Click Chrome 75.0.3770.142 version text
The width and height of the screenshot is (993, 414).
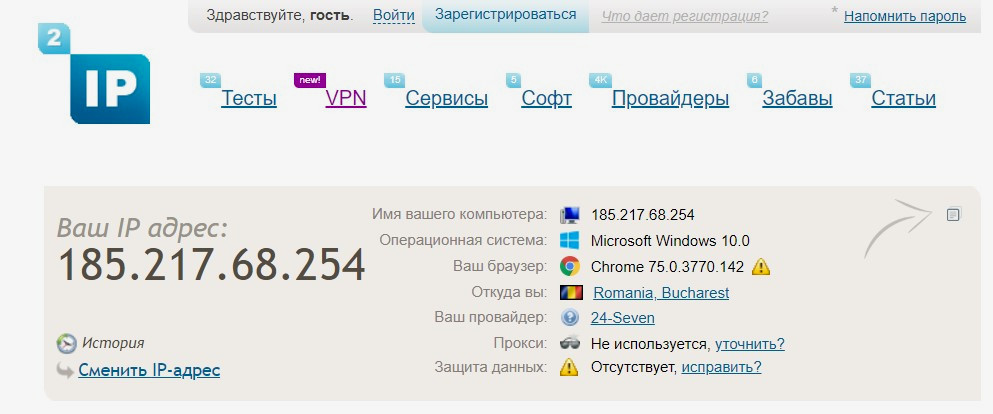[x=667, y=267]
